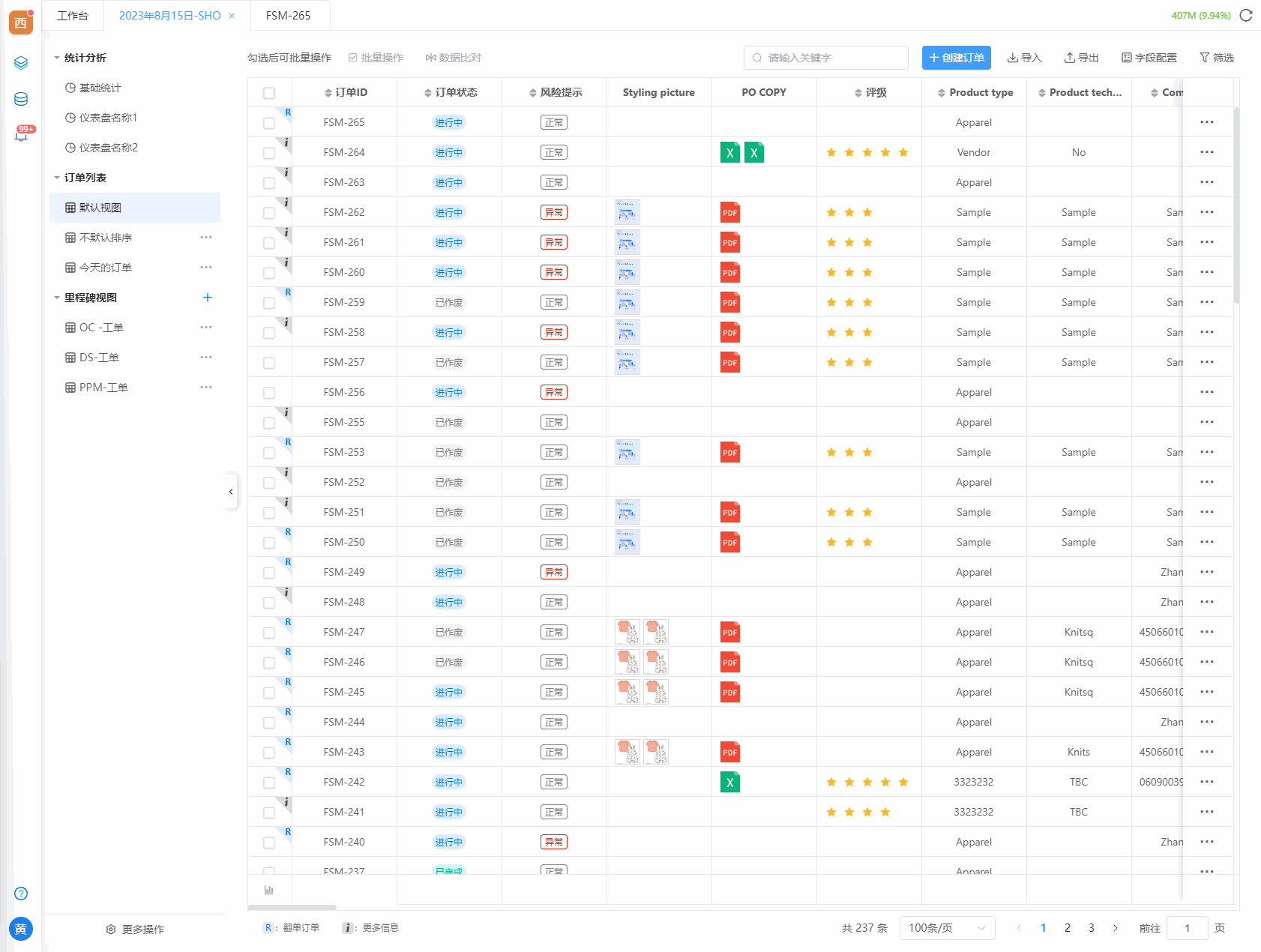Click the 导出 export button
Screen dimensions: 1261x952
1081,58
